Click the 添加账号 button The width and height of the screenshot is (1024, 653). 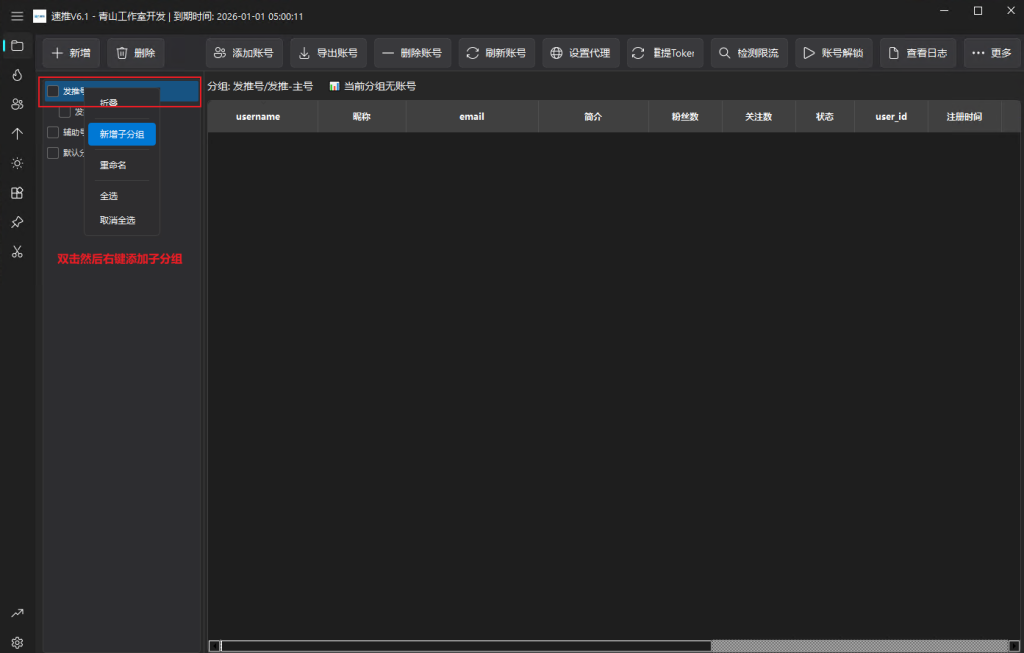pyautogui.click(x=243, y=53)
